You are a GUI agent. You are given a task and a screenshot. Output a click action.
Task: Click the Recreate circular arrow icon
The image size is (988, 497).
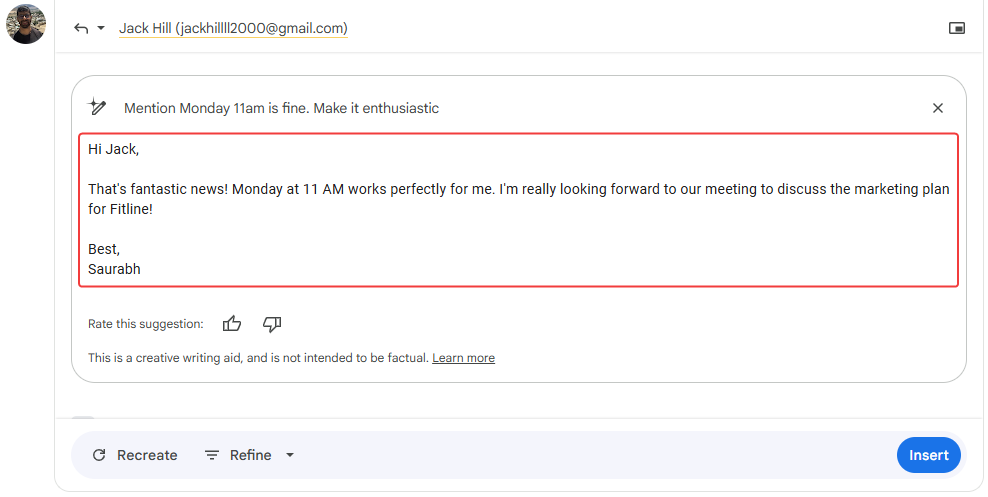(99, 455)
